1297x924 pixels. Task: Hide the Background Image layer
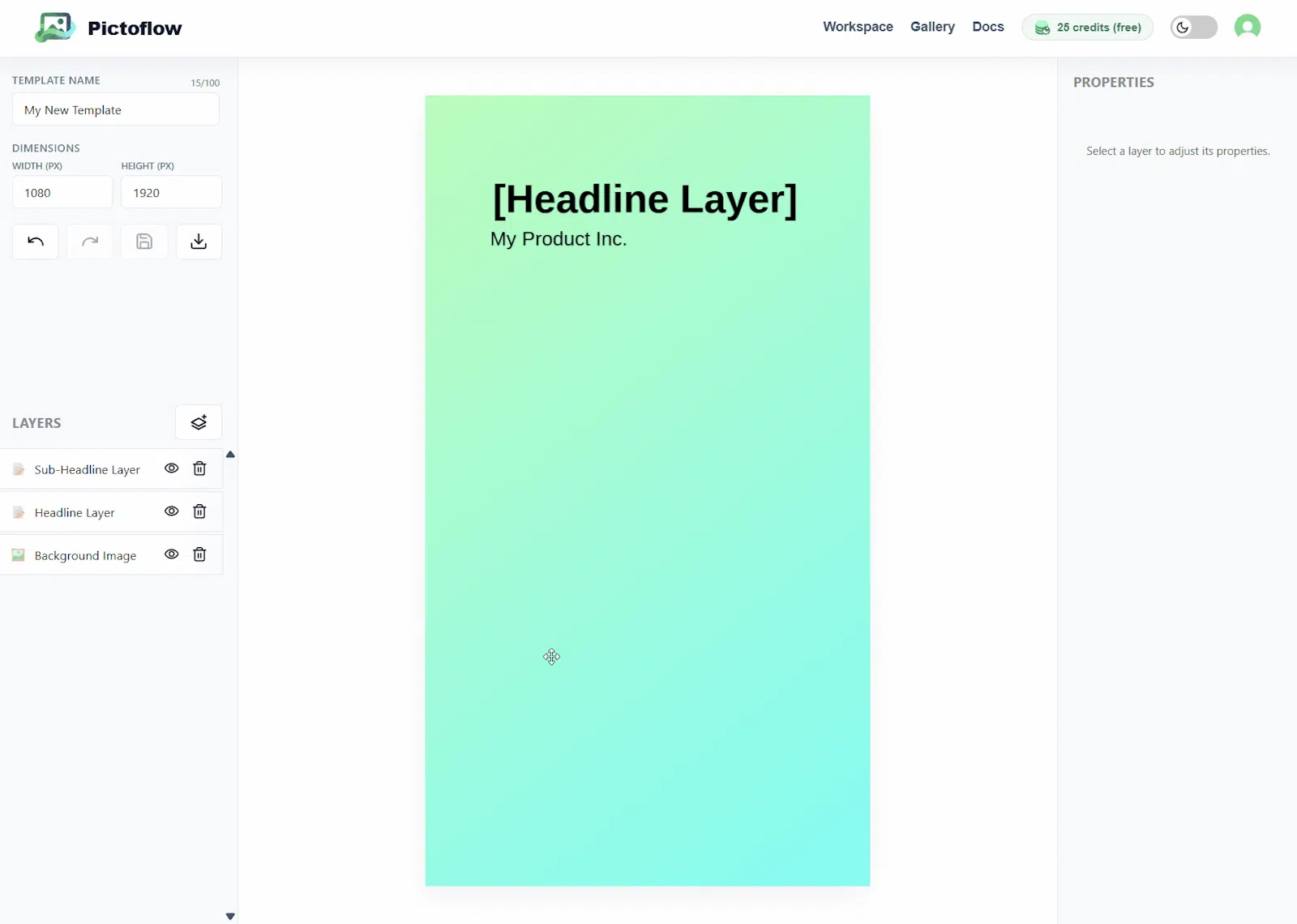[x=172, y=554]
